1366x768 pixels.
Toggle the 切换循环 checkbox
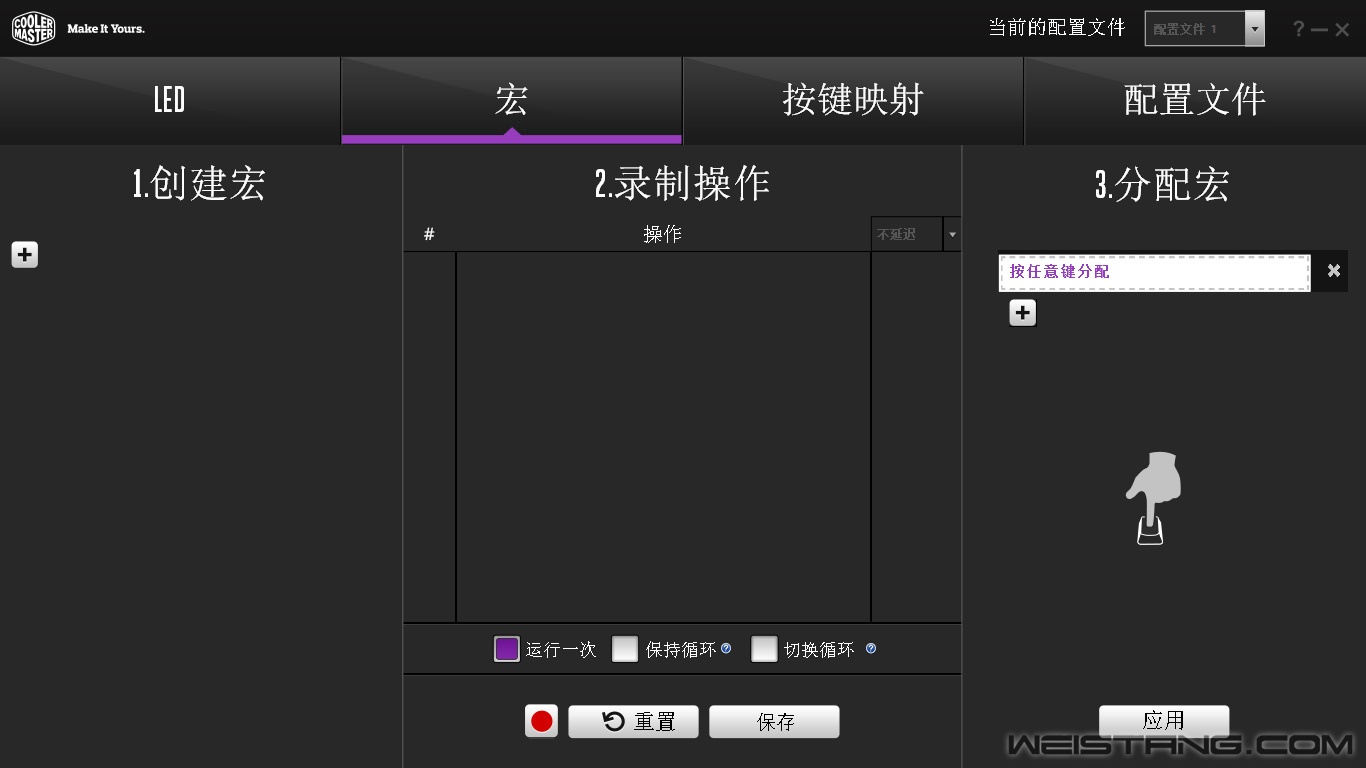(x=764, y=649)
